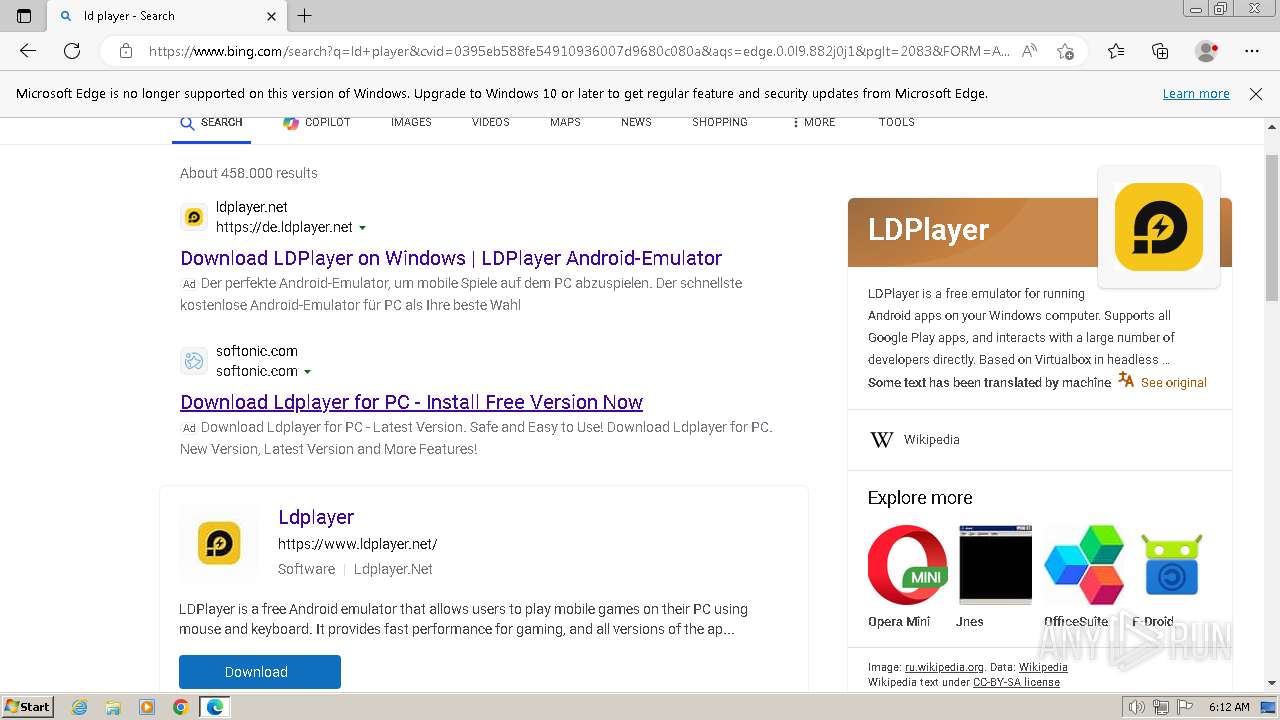
Task: Click the taskbar clock showing 6:12 AM
Action: coord(1229,707)
